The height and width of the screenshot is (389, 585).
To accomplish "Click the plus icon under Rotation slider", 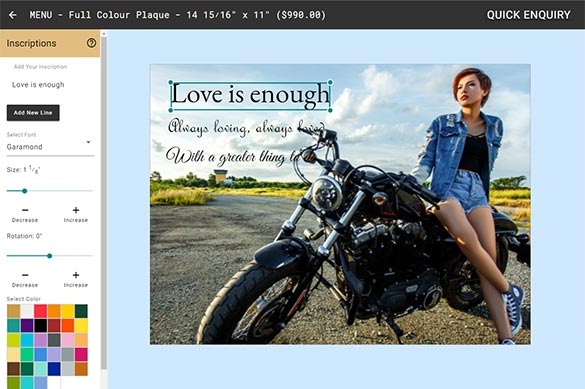I will (x=76, y=275).
